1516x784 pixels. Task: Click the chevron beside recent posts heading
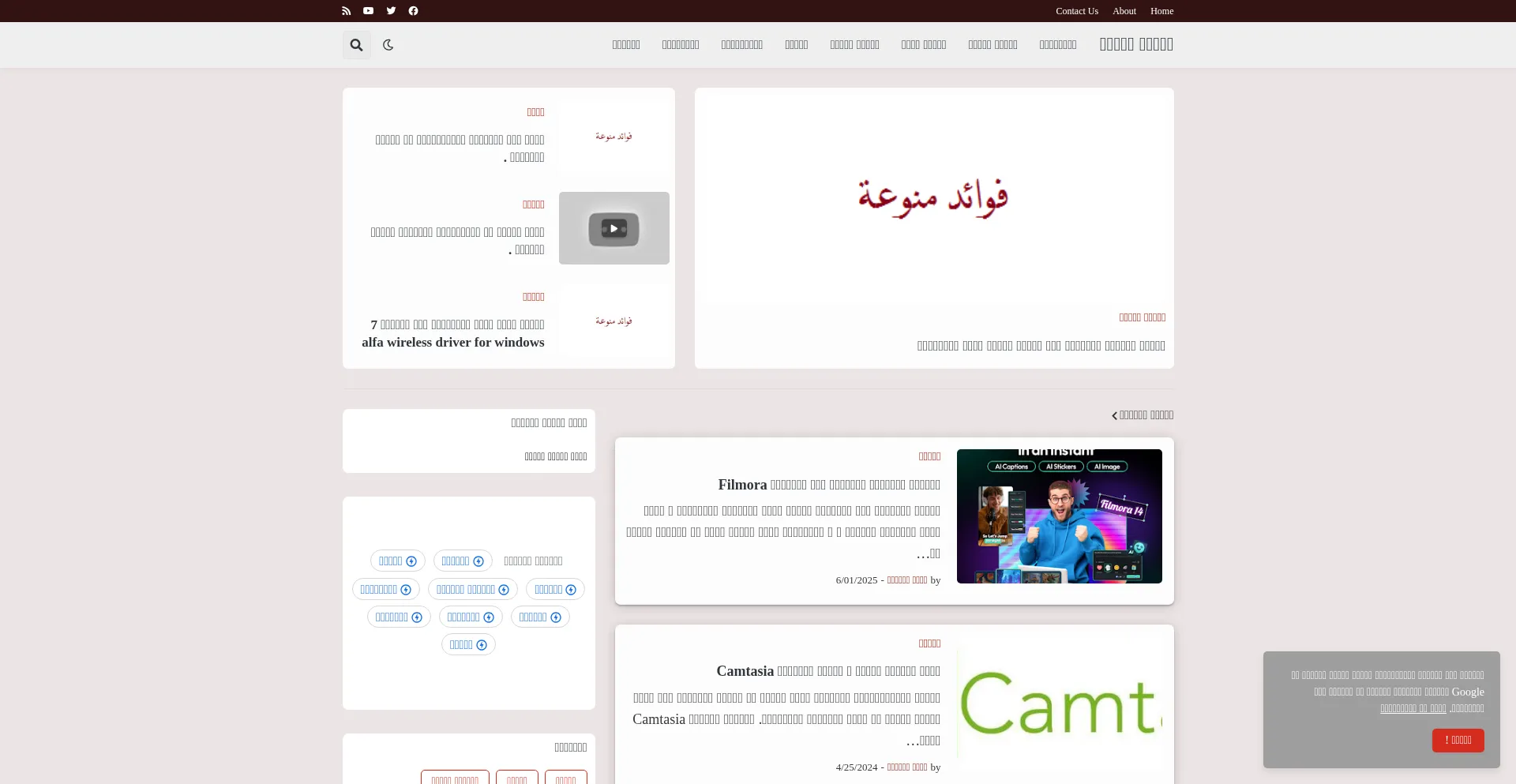1114,416
